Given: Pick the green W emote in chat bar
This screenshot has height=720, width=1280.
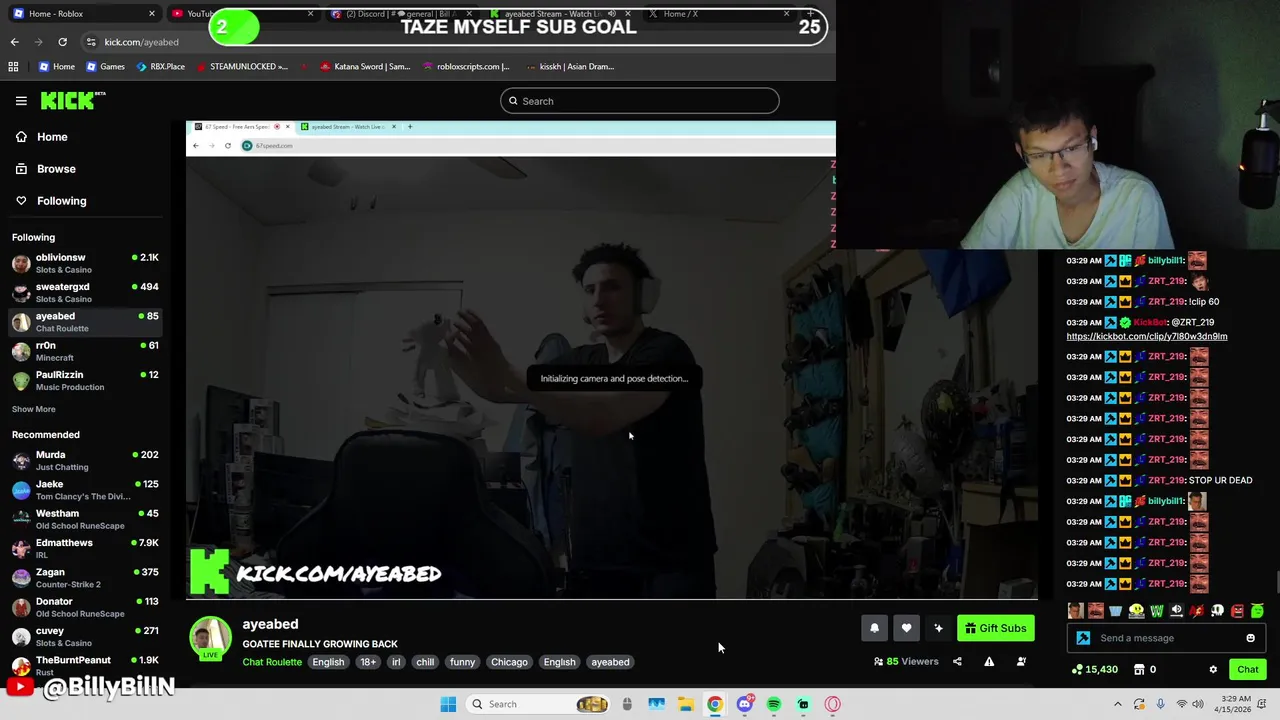Looking at the screenshot, I should [1156, 611].
